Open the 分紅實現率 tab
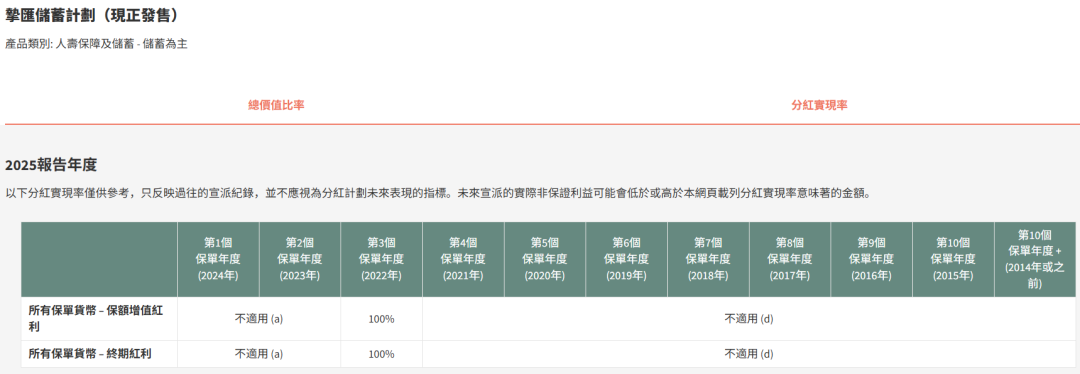This screenshot has height=374, width=1080. coord(819,105)
